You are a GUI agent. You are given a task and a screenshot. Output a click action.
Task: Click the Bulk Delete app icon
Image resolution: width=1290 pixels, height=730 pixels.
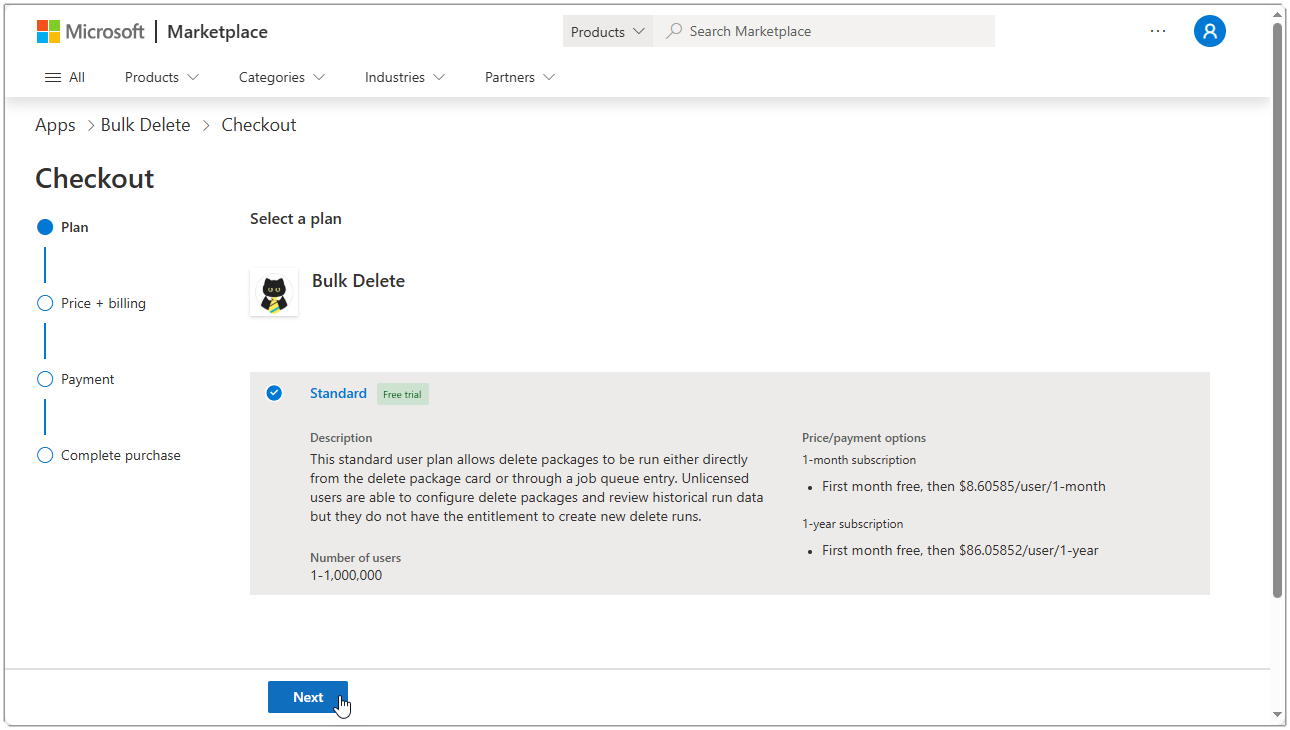coord(274,292)
